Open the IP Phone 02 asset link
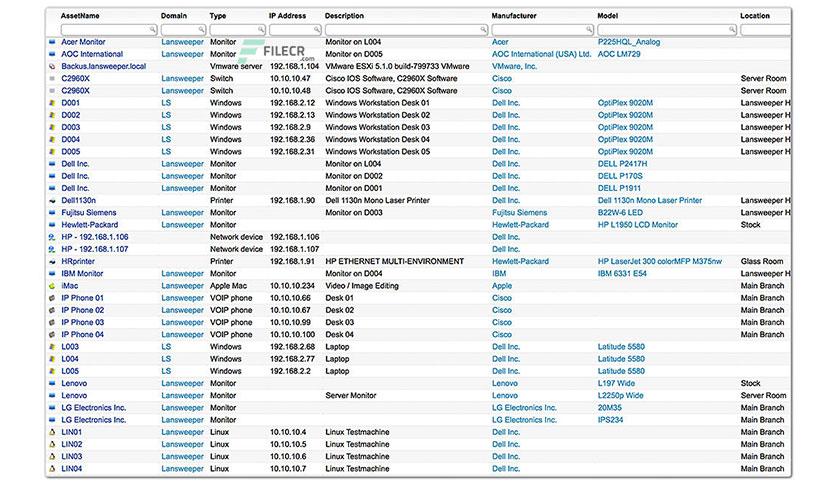The width and height of the screenshot is (836, 484). (83, 310)
